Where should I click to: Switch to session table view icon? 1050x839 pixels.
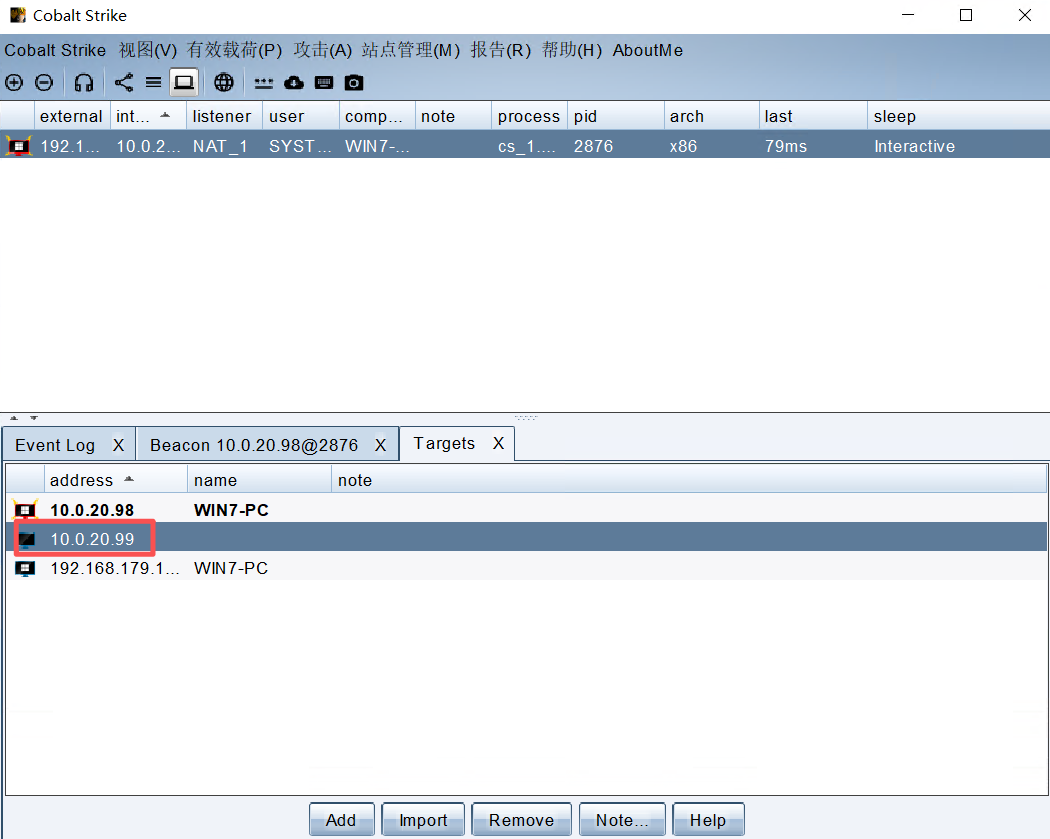[x=153, y=82]
